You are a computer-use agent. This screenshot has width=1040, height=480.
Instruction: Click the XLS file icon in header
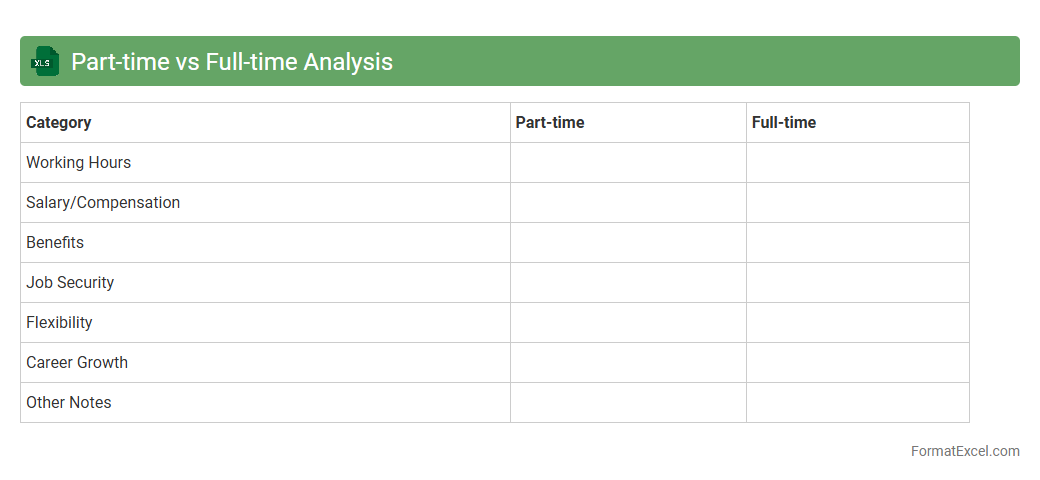pos(45,61)
